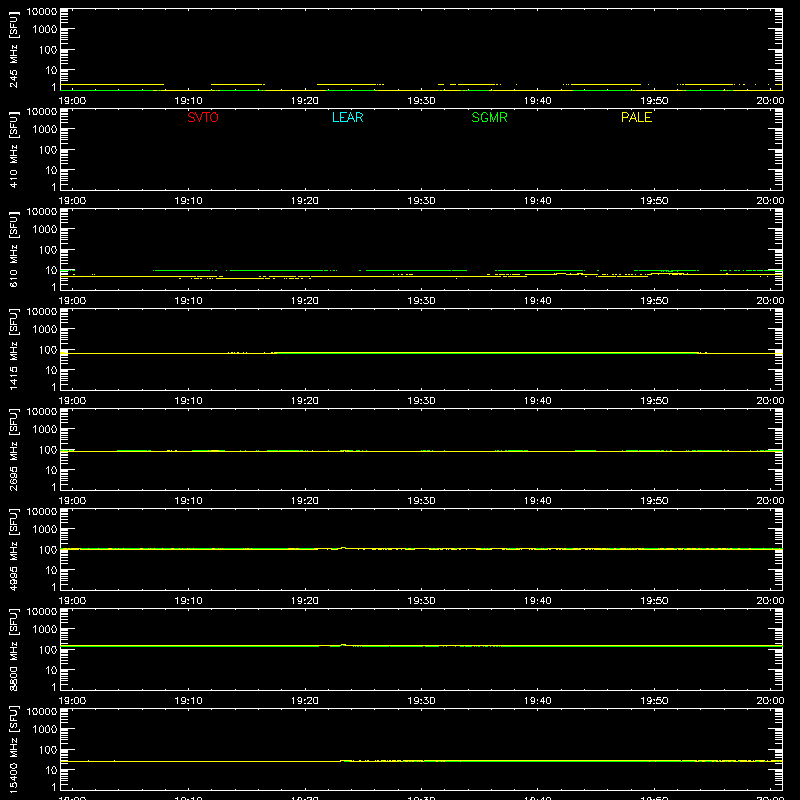Click 19:50 time label of 8800 MHz plot

654,701
